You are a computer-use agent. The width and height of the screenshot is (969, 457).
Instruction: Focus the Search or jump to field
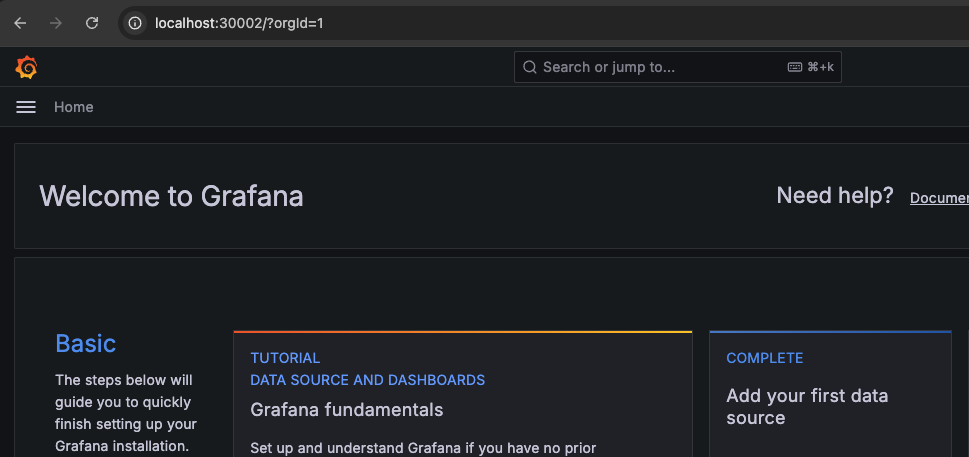click(x=677, y=67)
